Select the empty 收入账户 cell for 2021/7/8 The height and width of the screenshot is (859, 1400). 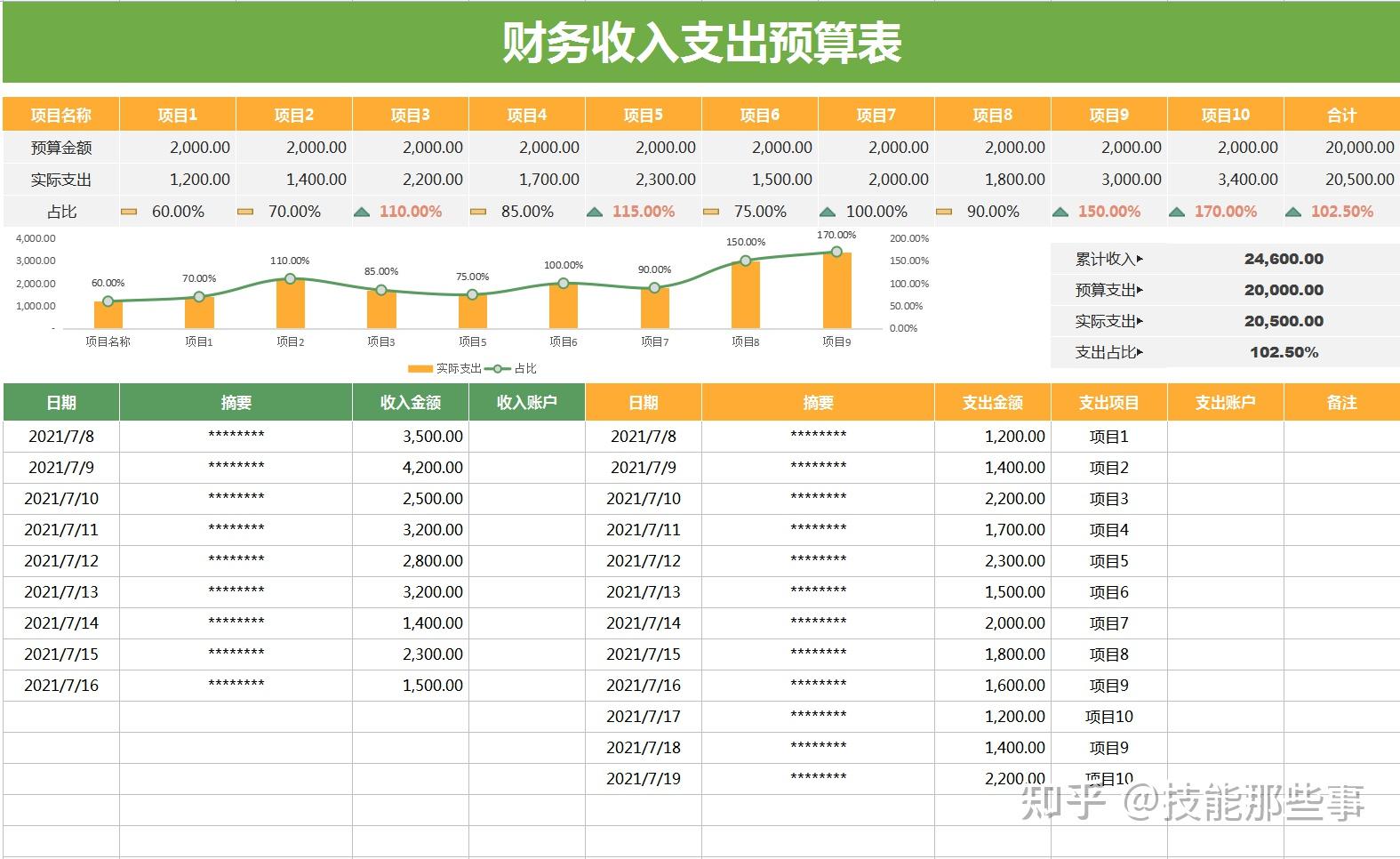527,437
